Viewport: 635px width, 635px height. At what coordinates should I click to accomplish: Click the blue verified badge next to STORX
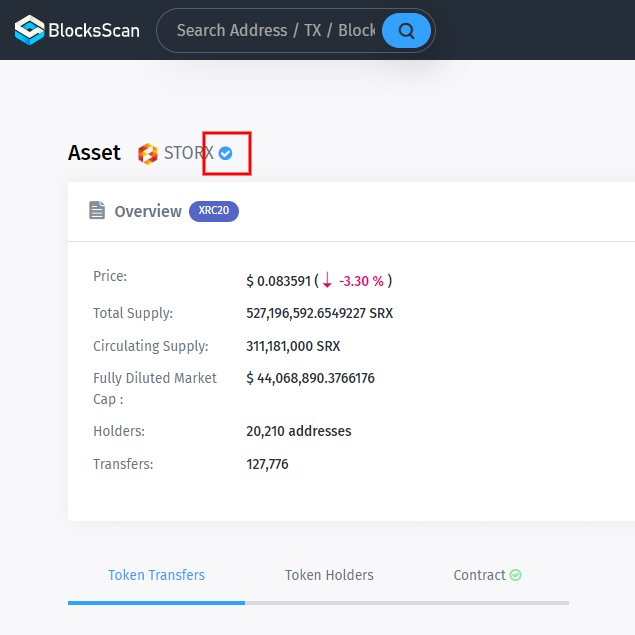click(226, 153)
